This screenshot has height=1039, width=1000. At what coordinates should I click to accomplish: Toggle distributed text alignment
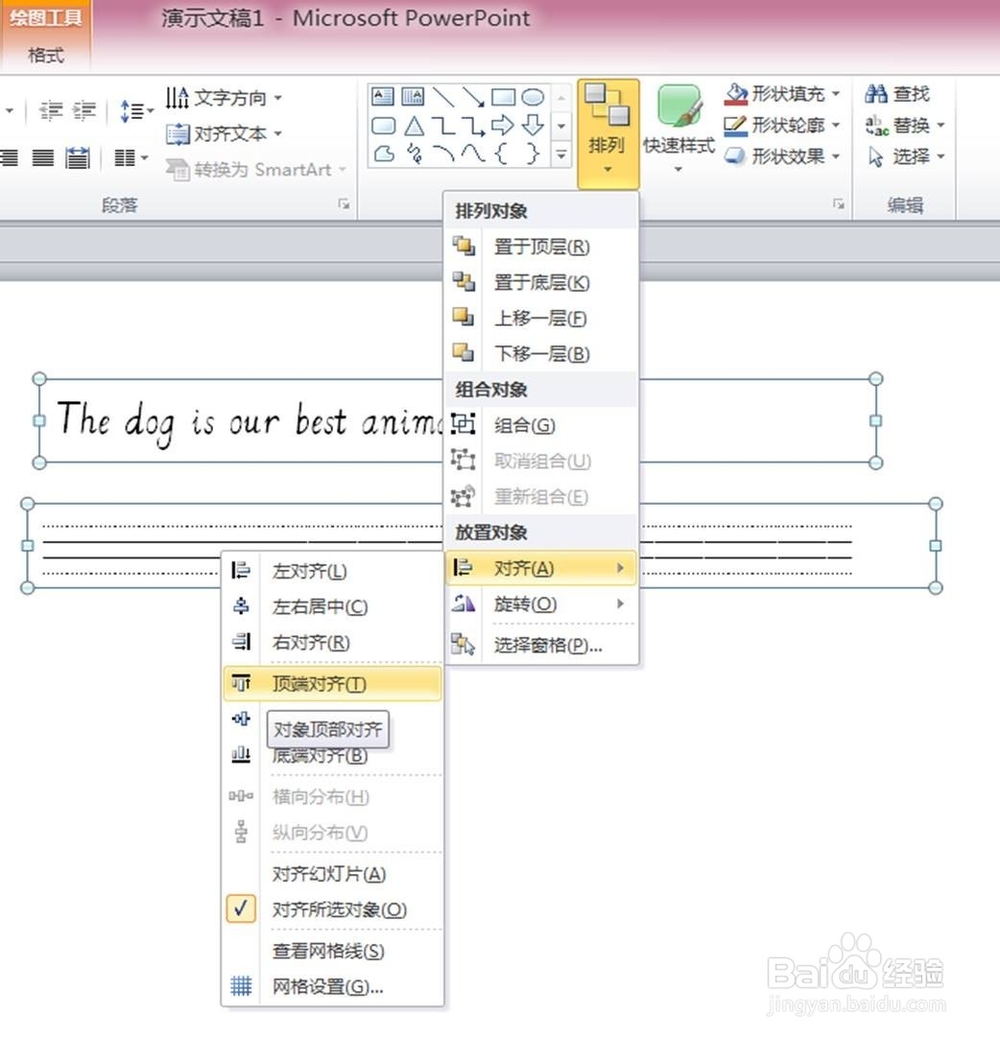click(x=78, y=158)
